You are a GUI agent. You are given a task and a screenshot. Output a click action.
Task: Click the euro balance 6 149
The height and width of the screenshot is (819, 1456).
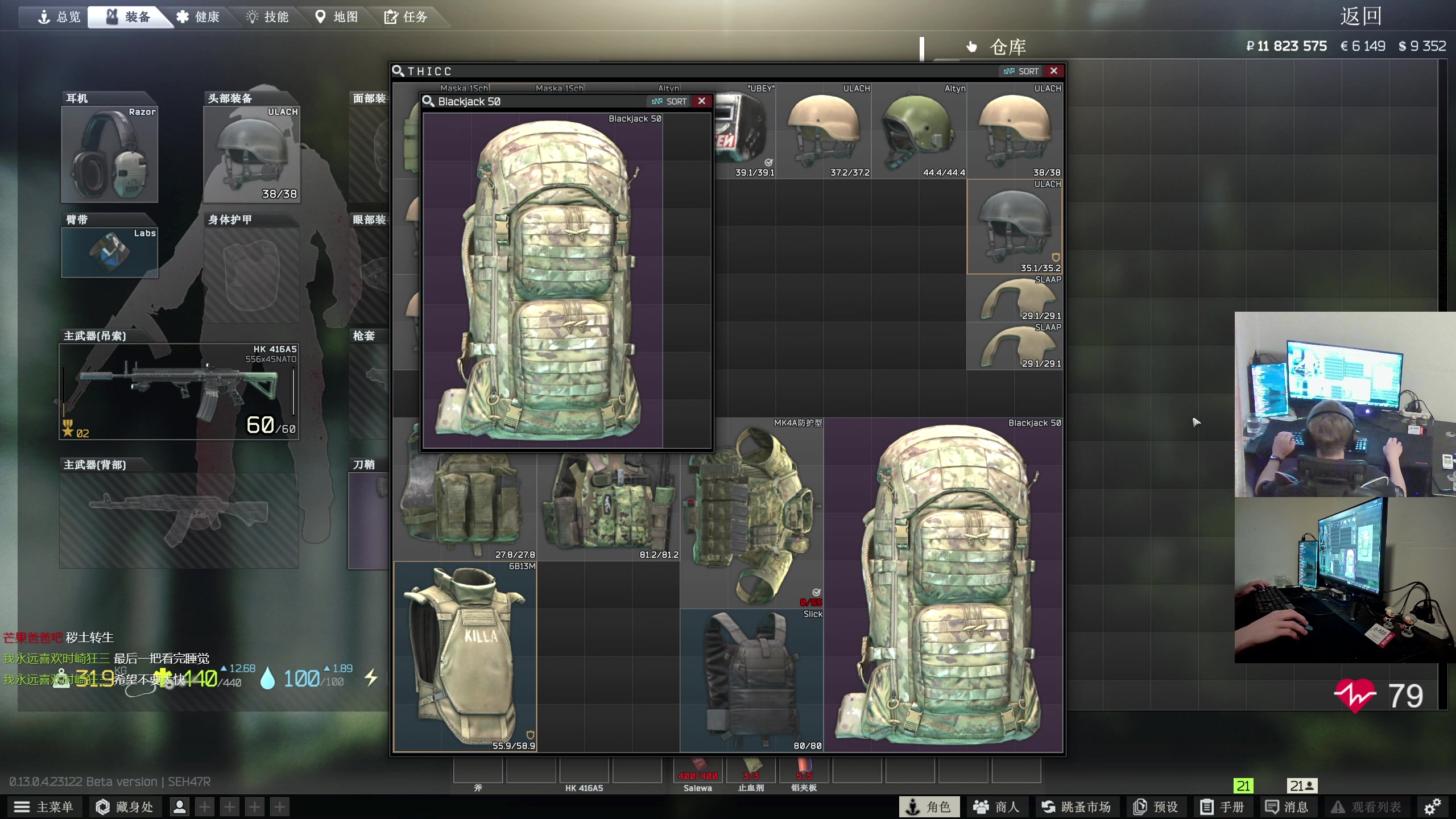click(1363, 46)
